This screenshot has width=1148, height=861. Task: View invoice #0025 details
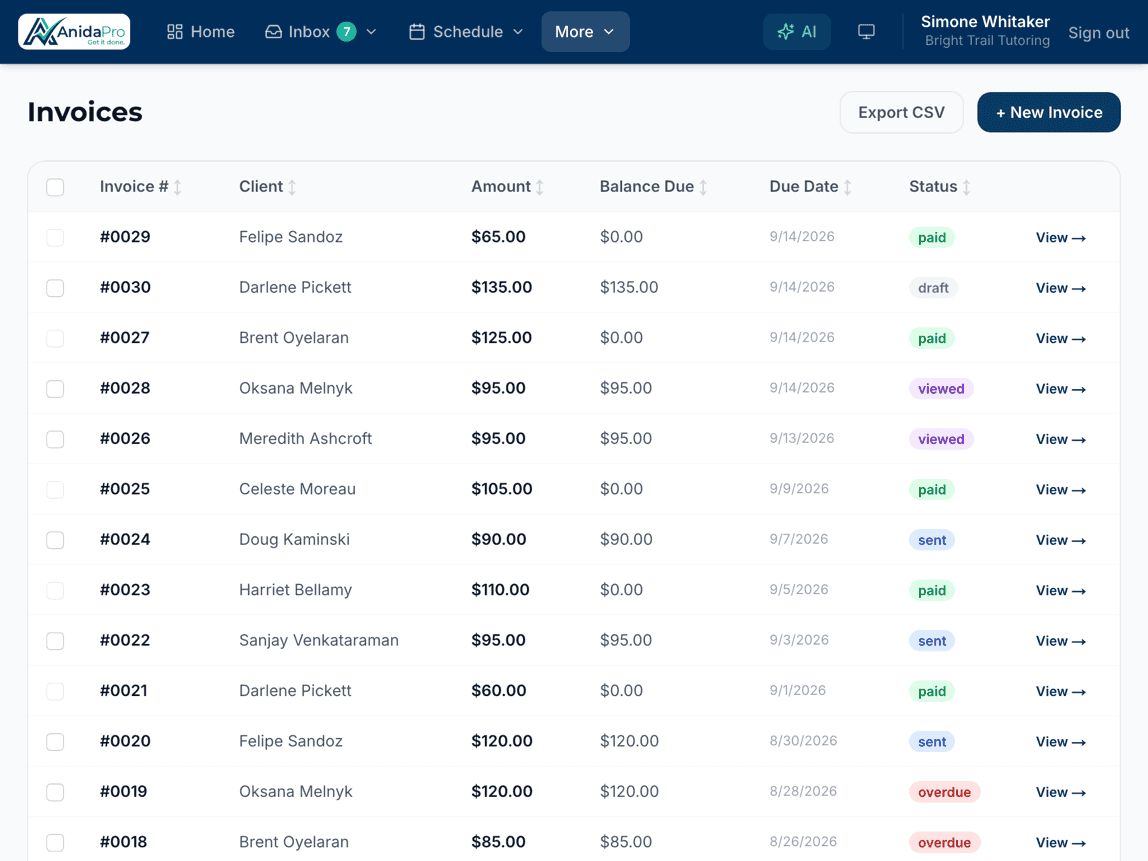(x=1060, y=490)
